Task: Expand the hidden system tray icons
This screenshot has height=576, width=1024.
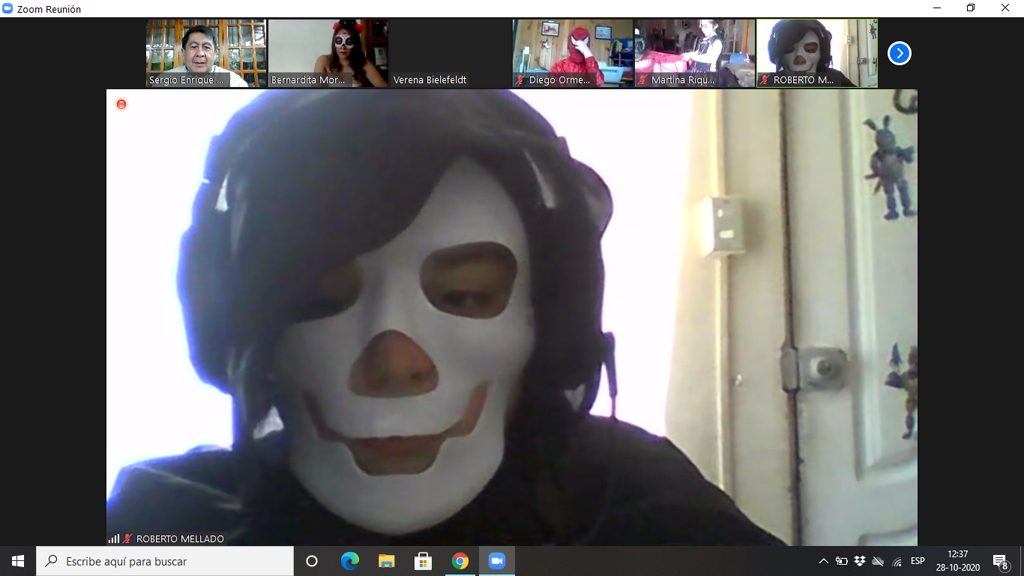Action: (x=823, y=561)
